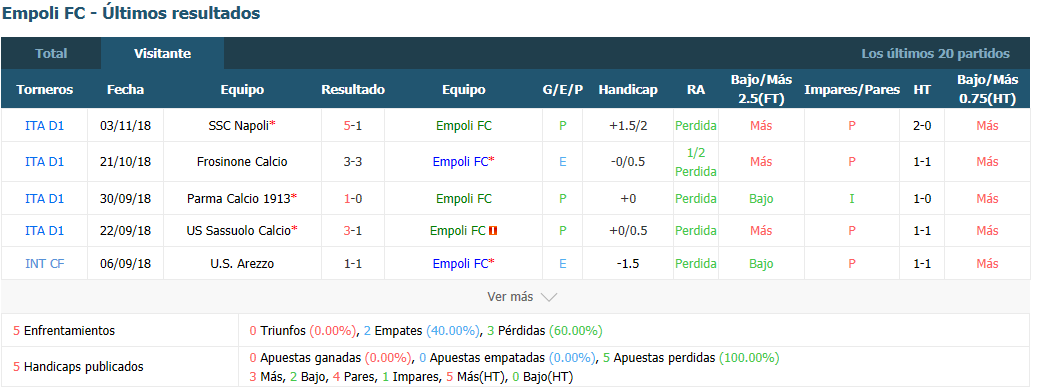Viewport: 1038px width, 389px height.
Task: Click the Handicap column header
Action: pos(628,90)
